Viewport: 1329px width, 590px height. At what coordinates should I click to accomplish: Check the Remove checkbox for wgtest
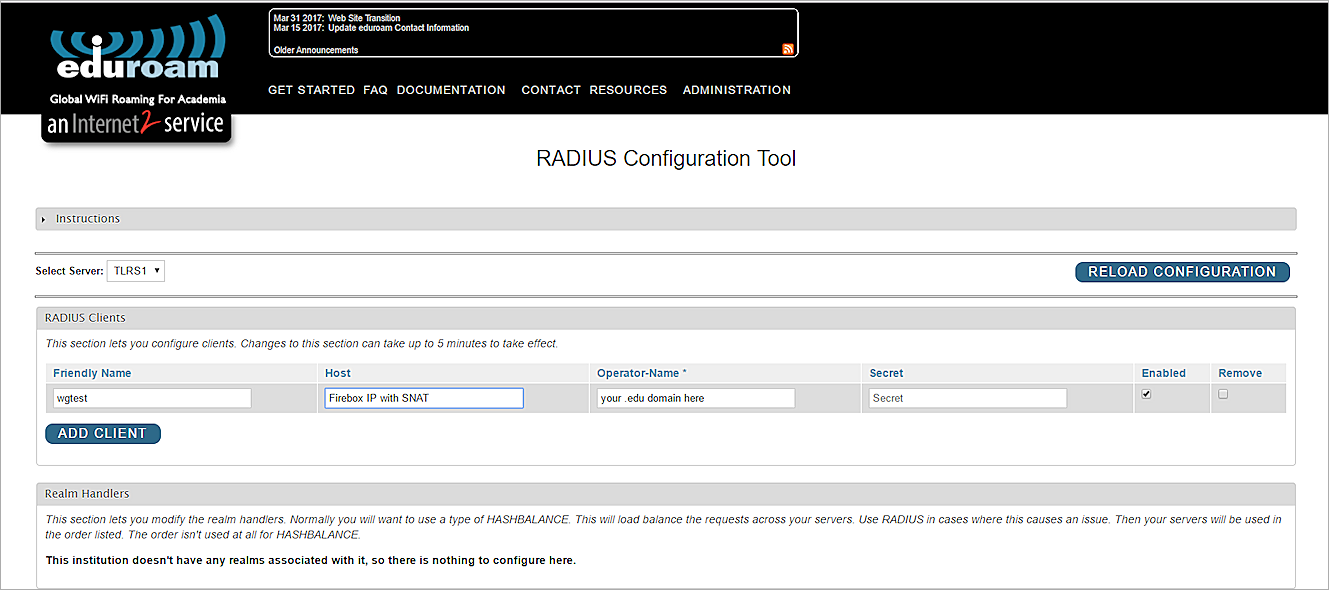[x=1223, y=394]
